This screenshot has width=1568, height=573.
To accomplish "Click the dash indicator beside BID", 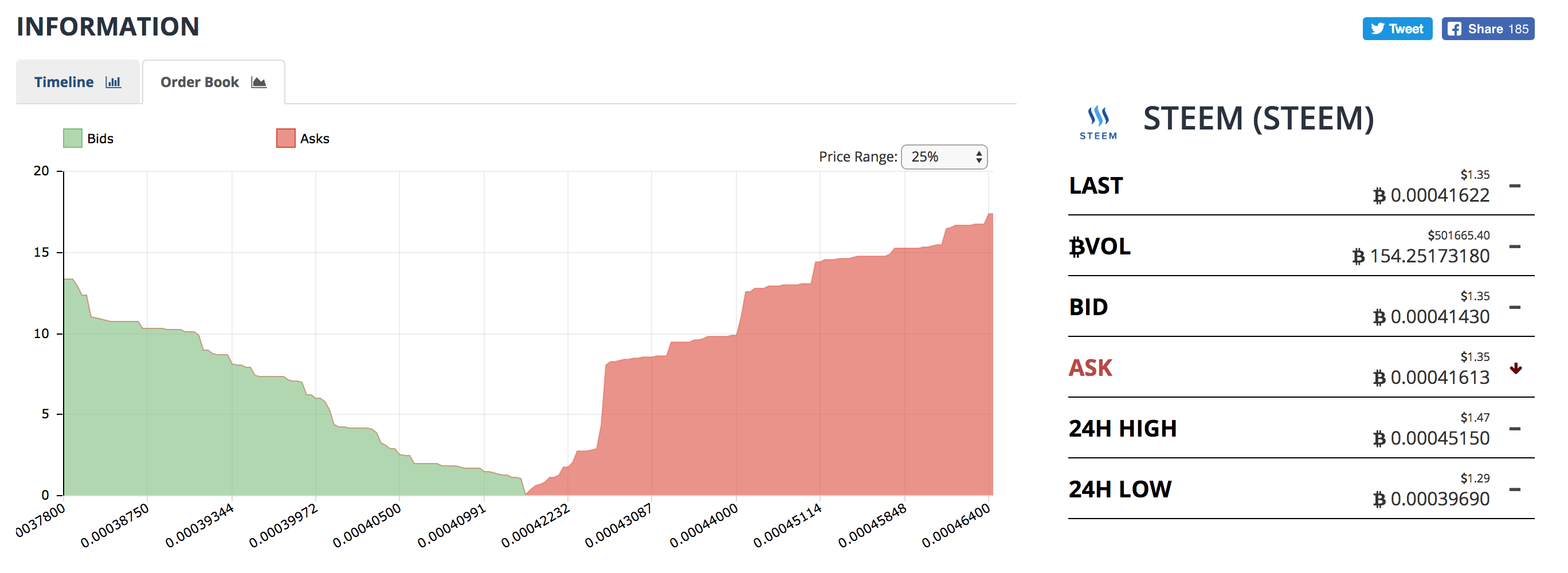I will coord(1515,307).
